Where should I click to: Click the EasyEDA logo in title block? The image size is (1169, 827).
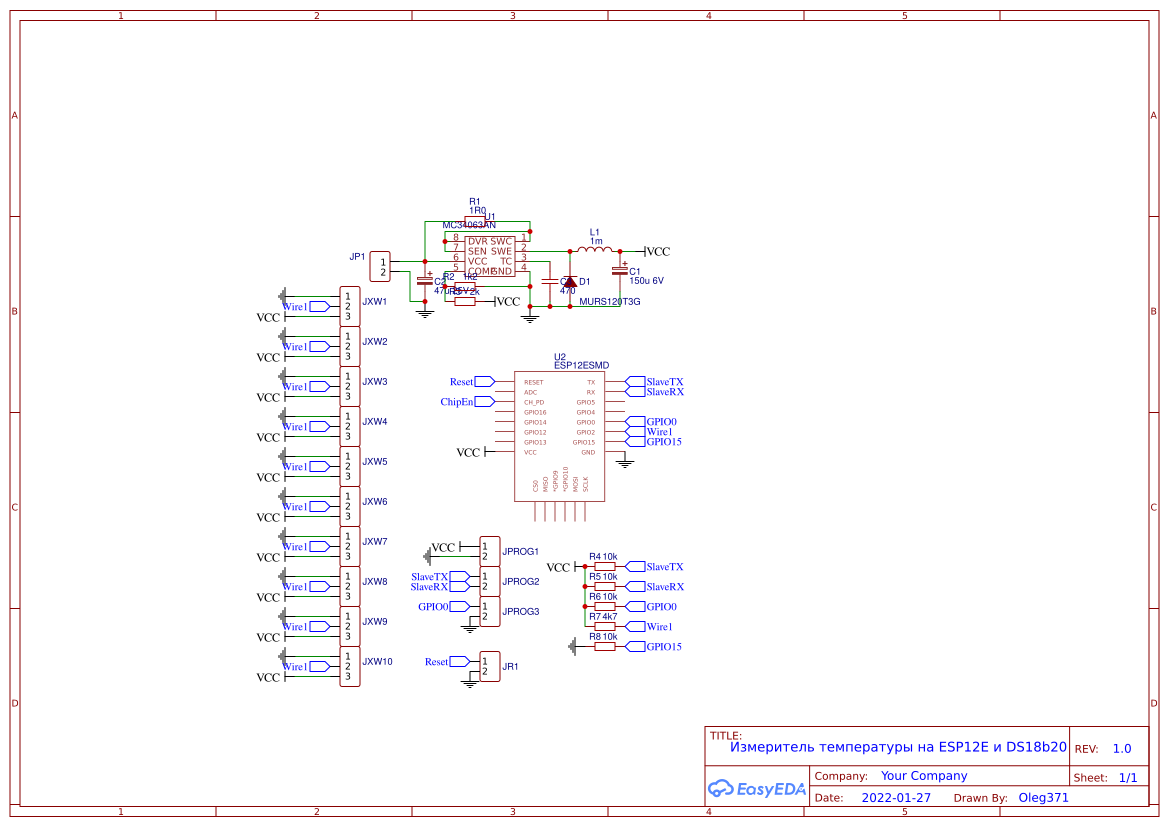[757, 789]
